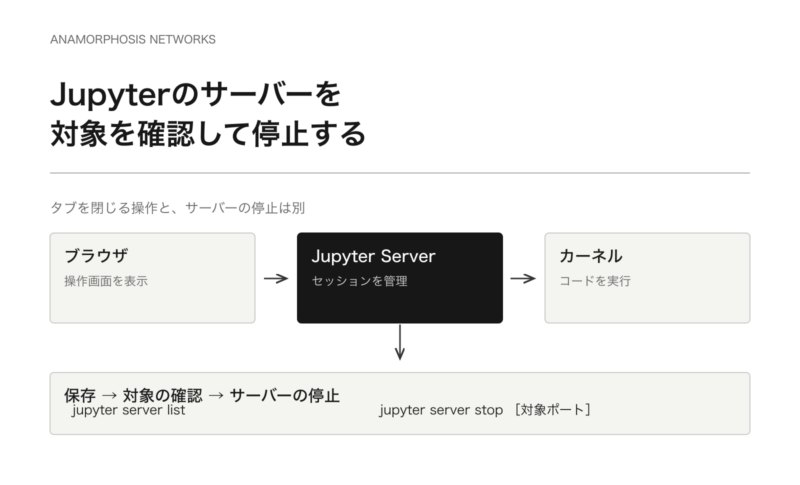Image resolution: width=800 pixels, height=485 pixels.
Task: Click the 'コードを実行' caption
Action: (x=595, y=281)
